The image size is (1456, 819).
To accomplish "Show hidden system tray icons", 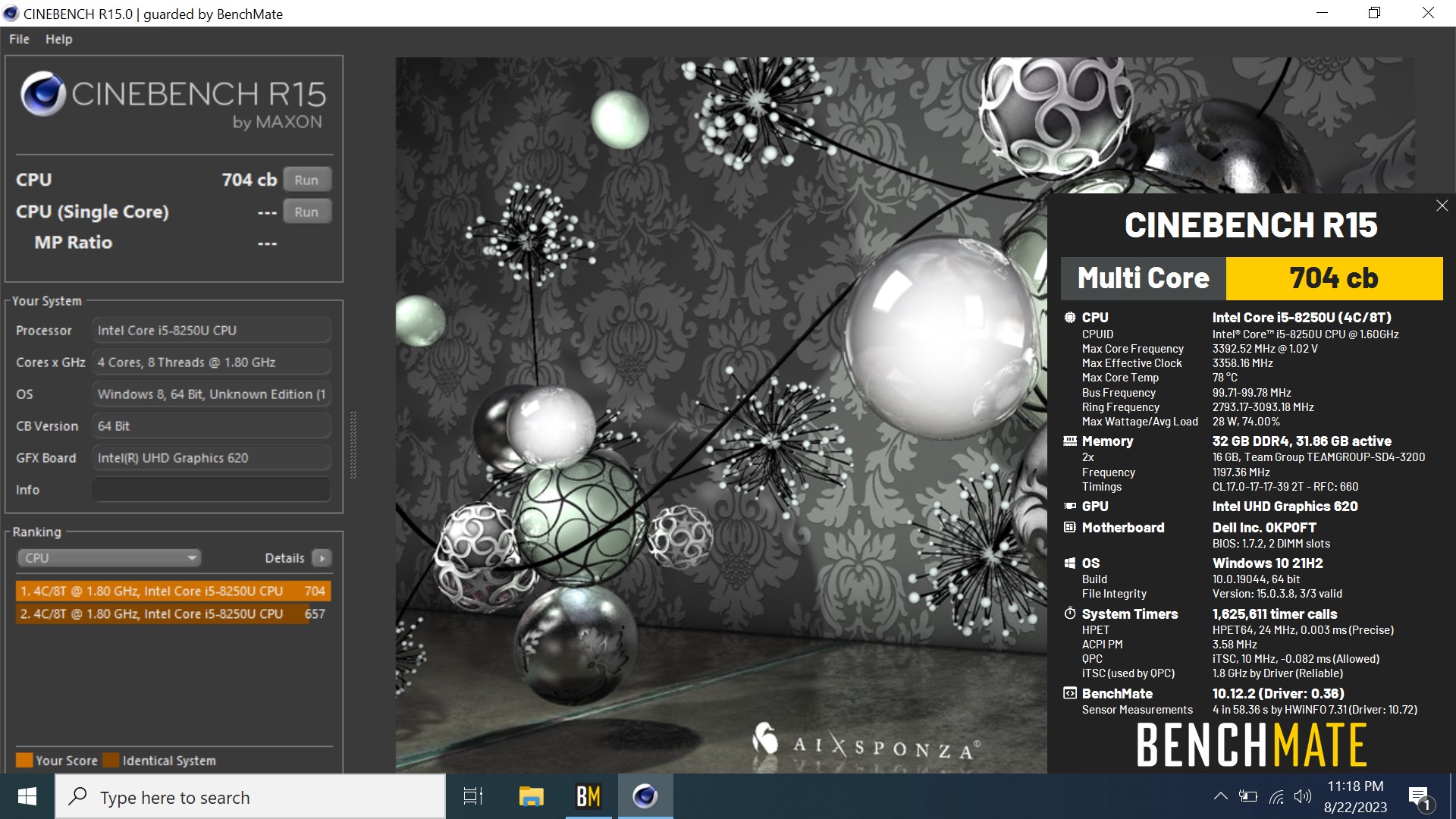I will 1220,796.
